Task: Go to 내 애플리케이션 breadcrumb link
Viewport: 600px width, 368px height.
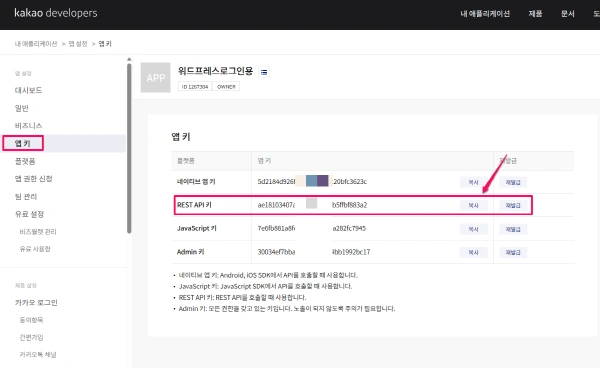Action: [36, 44]
